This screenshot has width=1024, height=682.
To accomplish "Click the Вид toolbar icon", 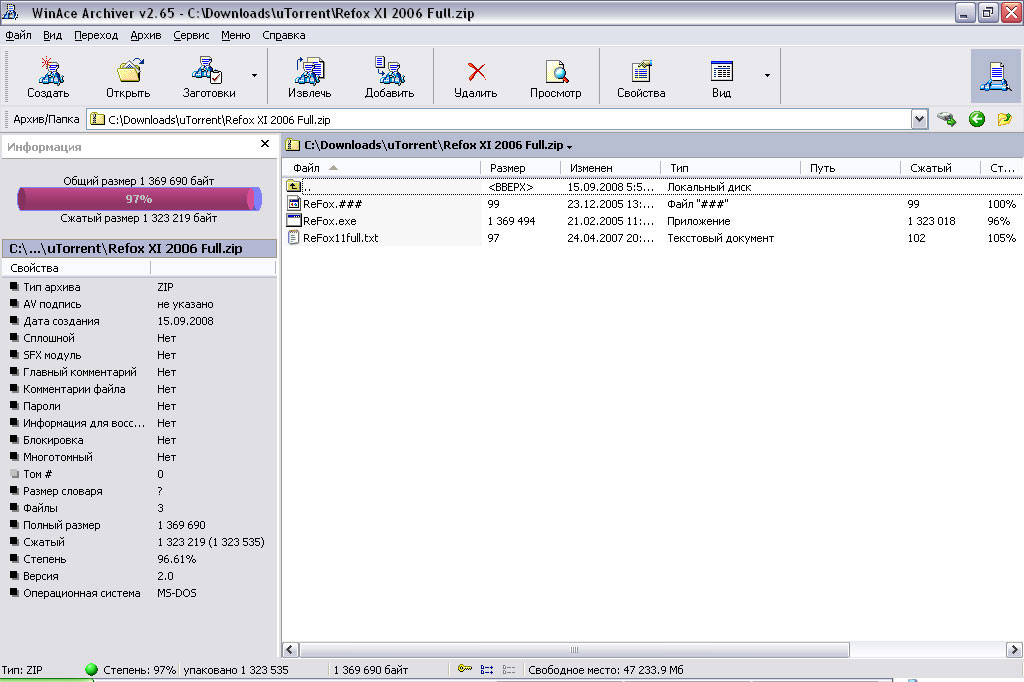I will coord(722,71).
